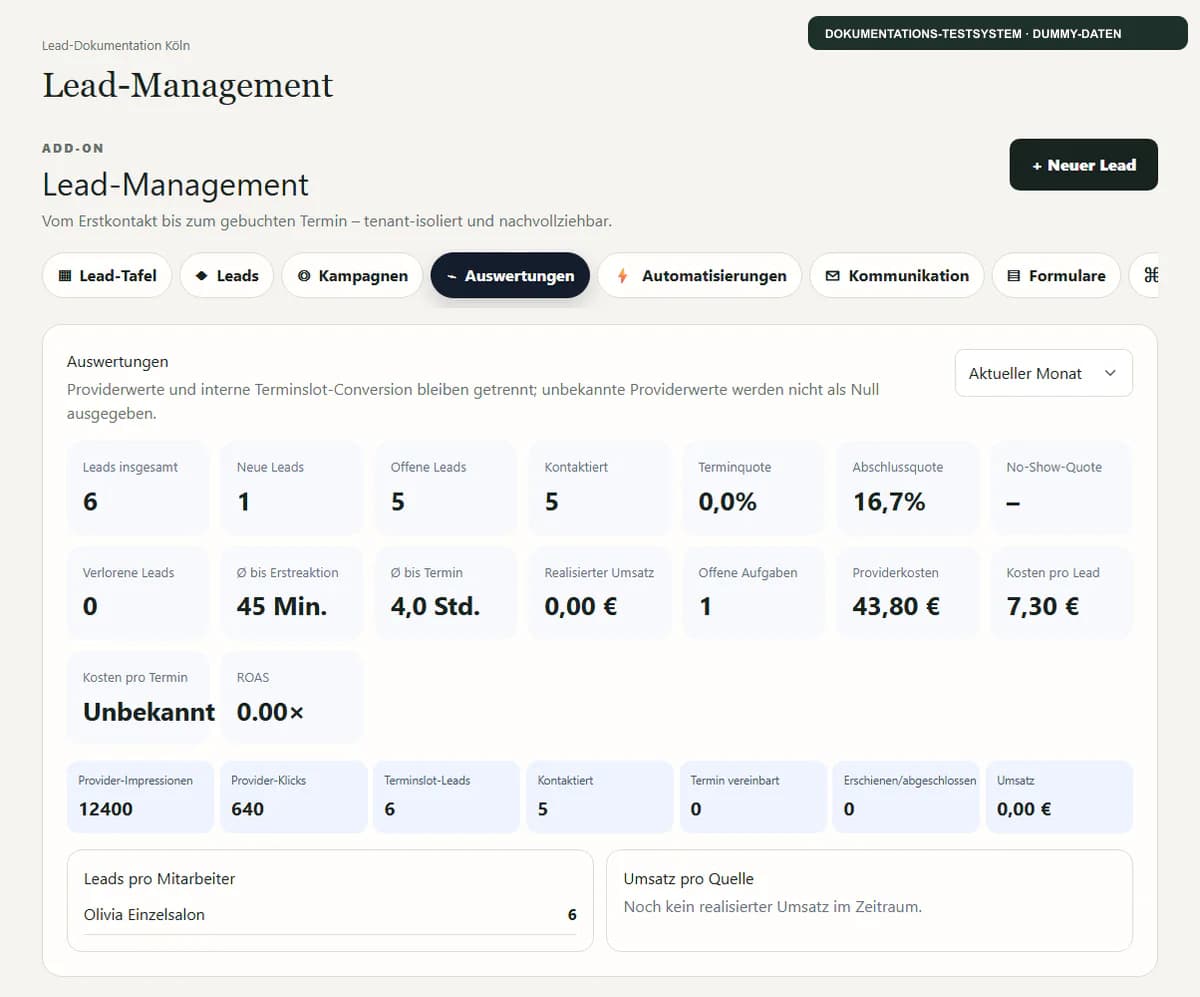Switch to the Formulare tab
This screenshot has height=997, width=1200.
(1056, 275)
